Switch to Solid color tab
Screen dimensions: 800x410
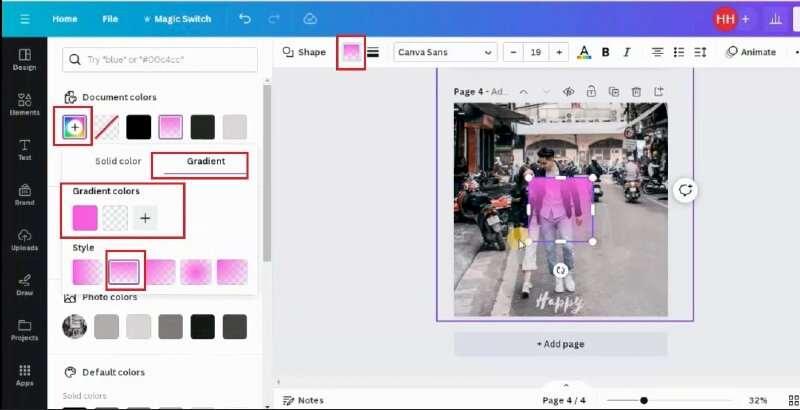tap(118, 161)
